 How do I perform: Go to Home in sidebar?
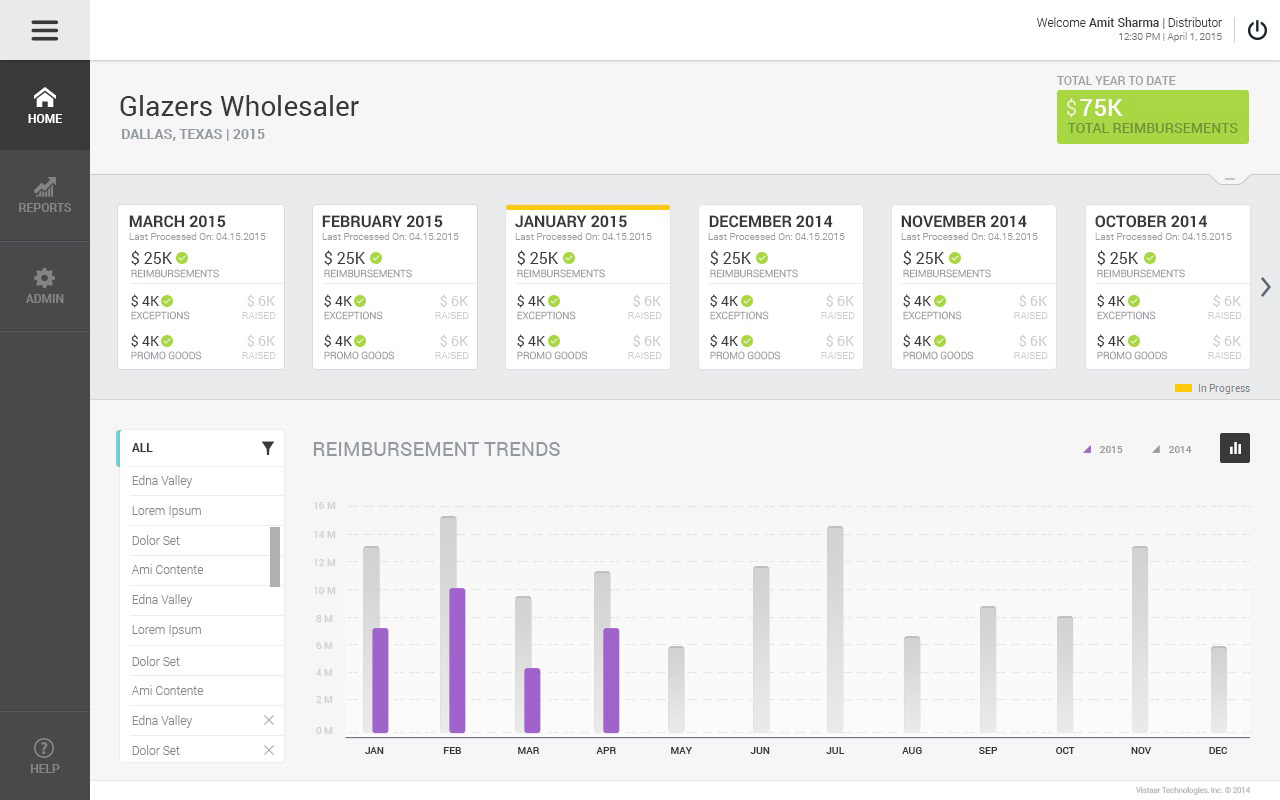tap(45, 106)
